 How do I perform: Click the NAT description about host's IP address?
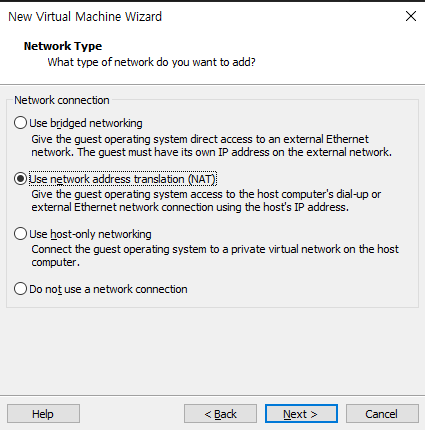pyautogui.click(x=206, y=201)
